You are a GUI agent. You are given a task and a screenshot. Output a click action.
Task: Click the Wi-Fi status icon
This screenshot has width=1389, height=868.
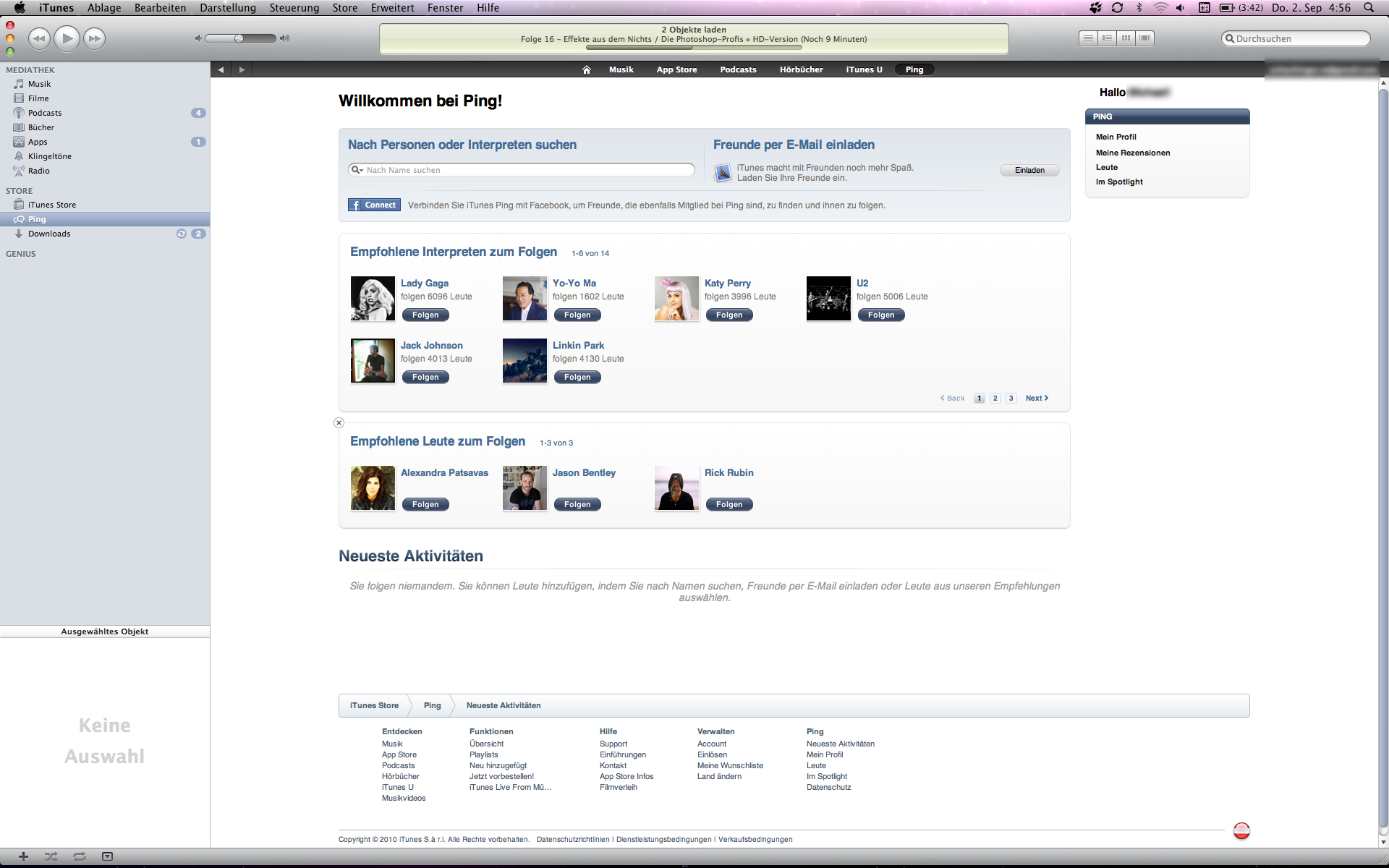click(x=1160, y=8)
